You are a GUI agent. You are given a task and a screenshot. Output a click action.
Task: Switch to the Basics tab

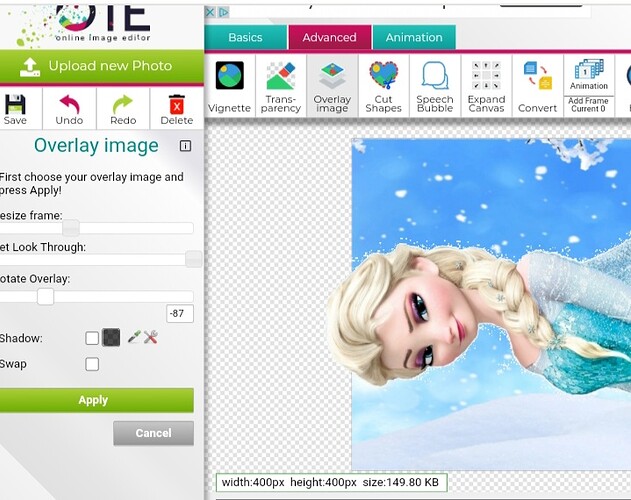click(x=245, y=37)
